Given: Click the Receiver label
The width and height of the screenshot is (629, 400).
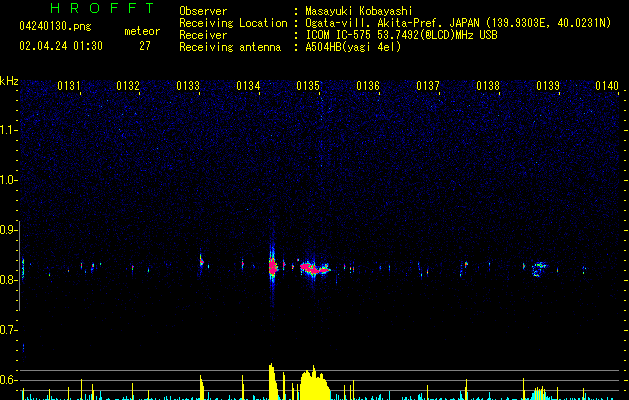Looking at the screenshot, I should point(203,35).
